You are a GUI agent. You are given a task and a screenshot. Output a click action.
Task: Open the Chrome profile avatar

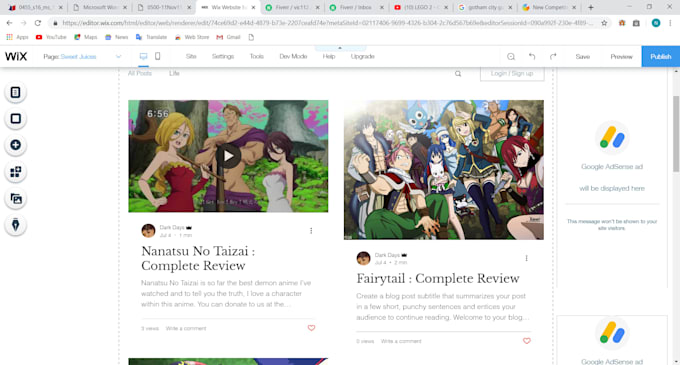coord(656,23)
